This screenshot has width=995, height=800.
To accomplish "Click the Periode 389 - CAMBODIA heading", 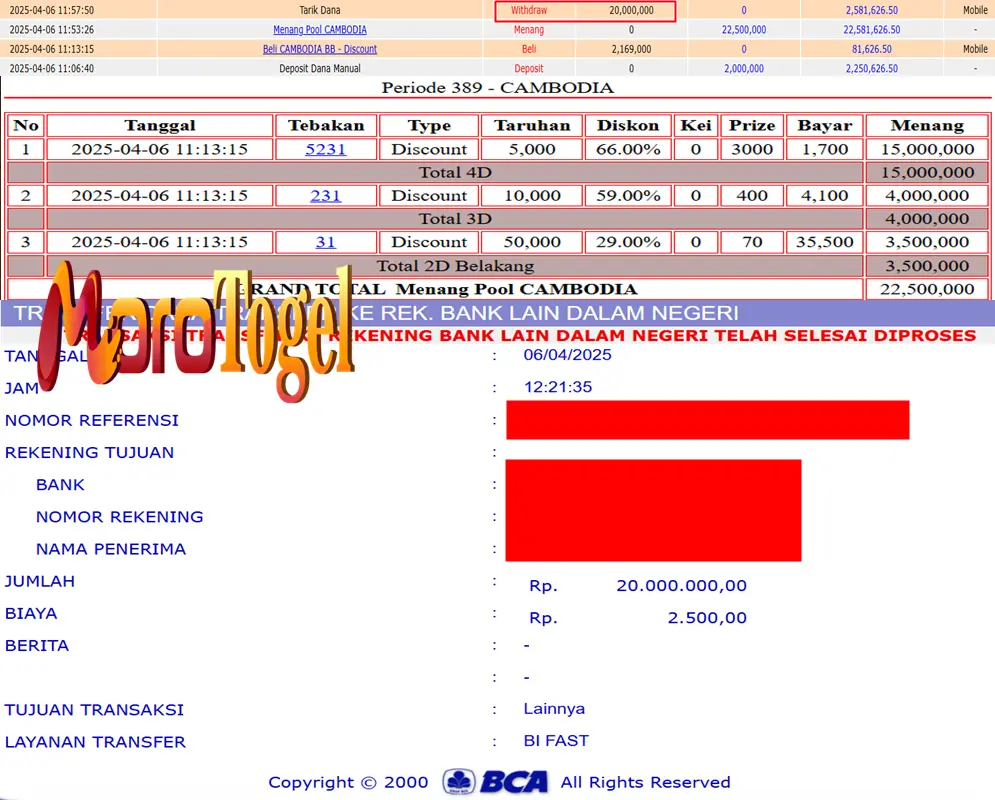I will tap(497, 88).
